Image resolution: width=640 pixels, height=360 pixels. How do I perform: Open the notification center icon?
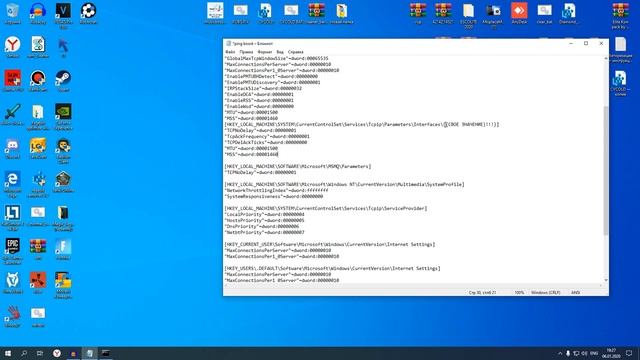pyautogui.click(x=629, y=353)
